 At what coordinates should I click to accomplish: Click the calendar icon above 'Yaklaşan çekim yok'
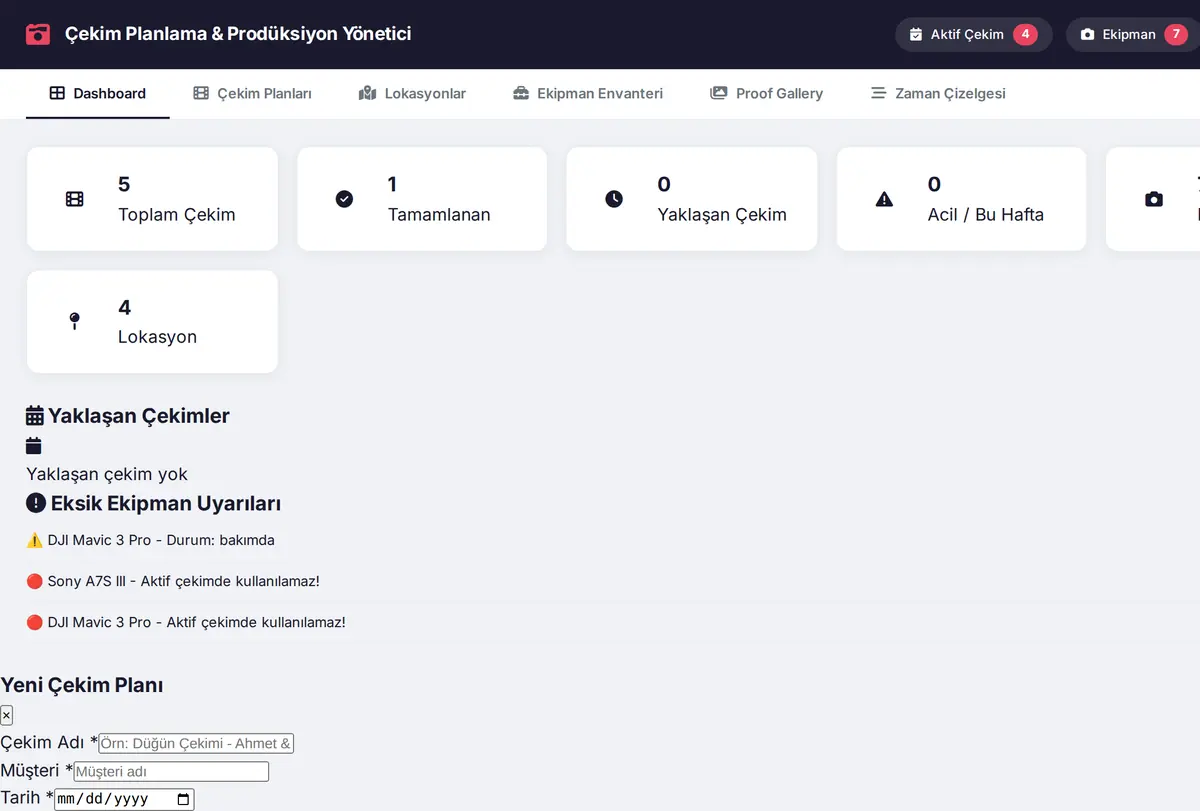(x=34, y=446)
